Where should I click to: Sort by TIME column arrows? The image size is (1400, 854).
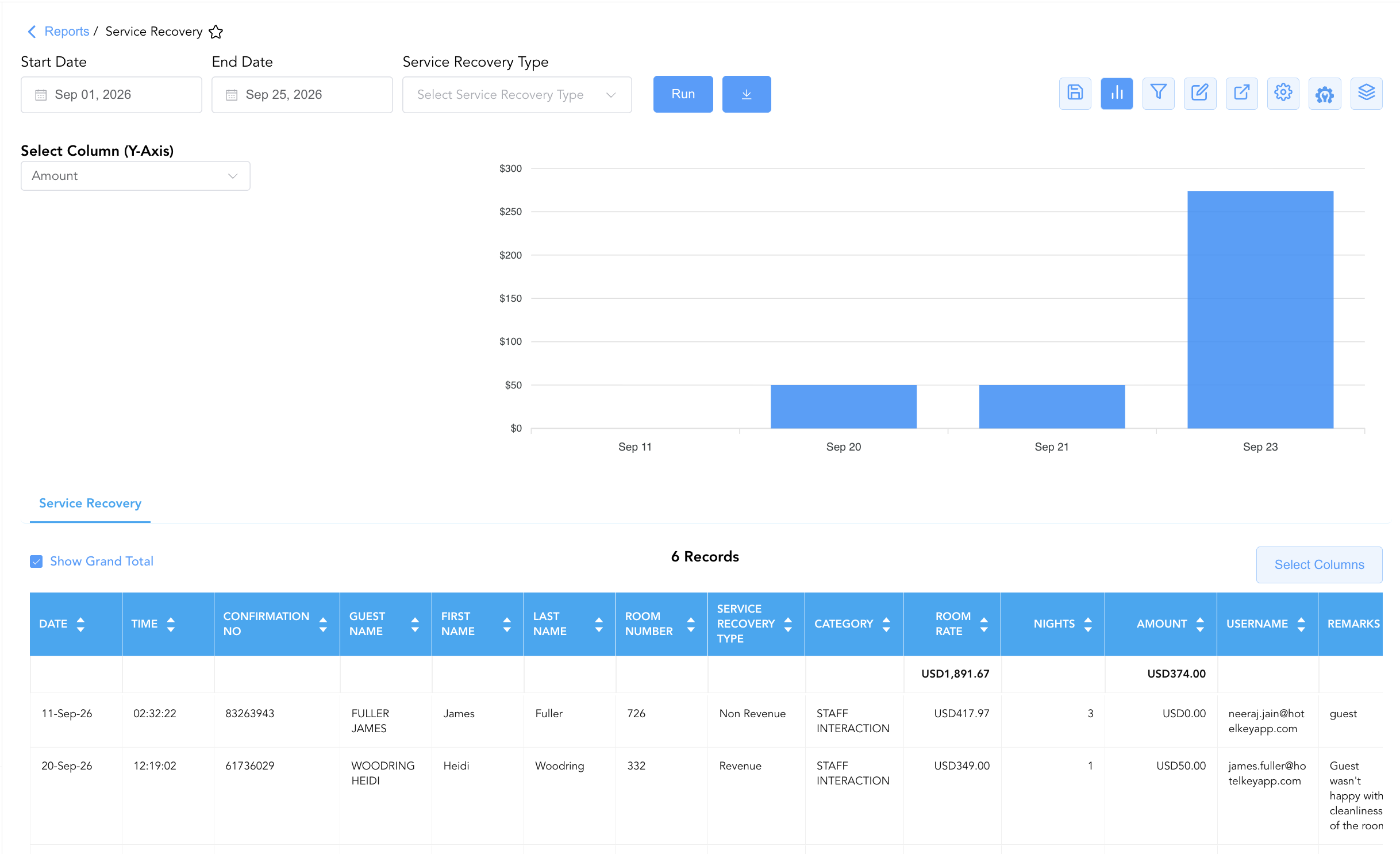(x=171, y=624)
